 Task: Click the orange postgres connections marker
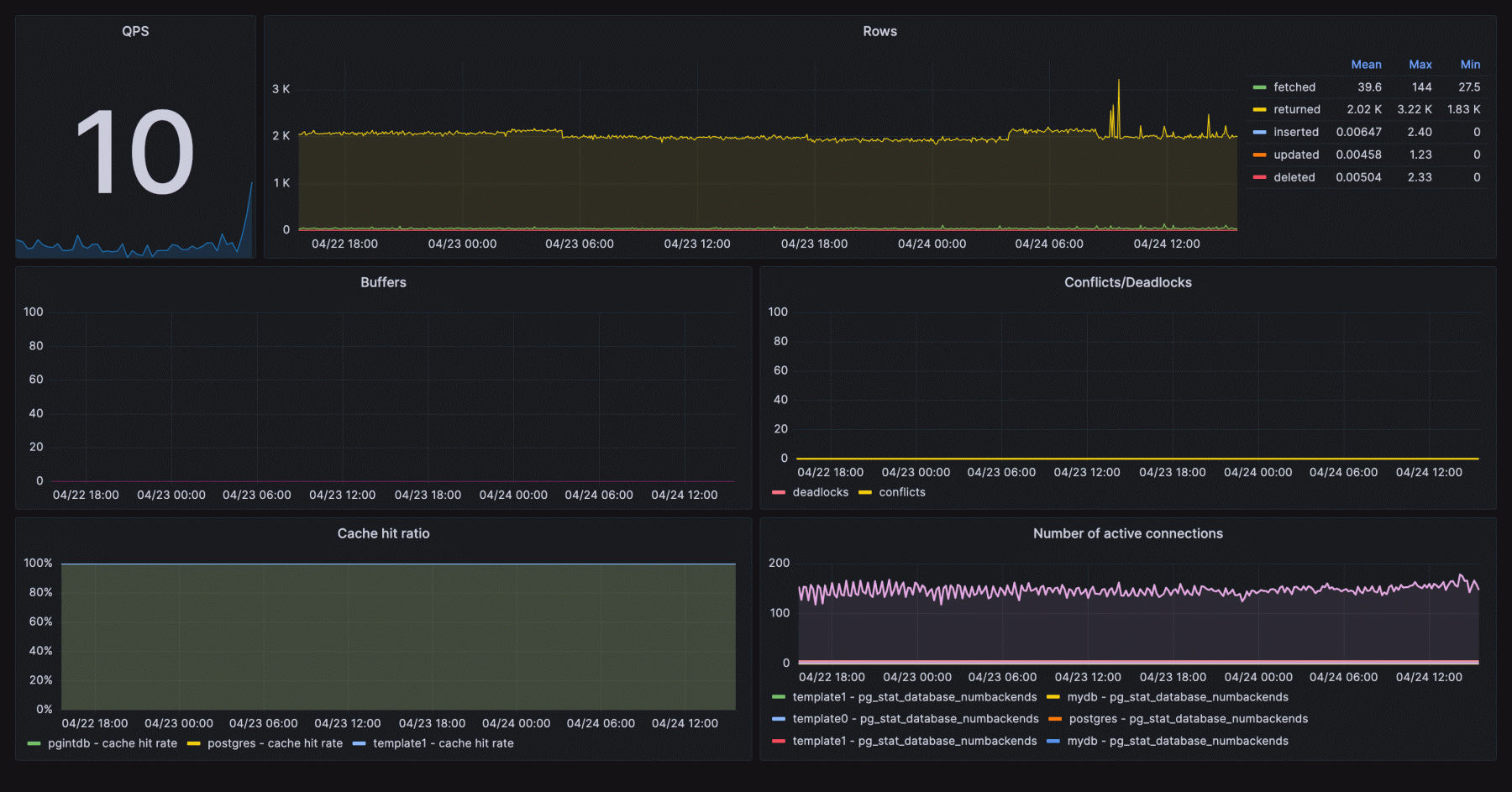(x=1057, y=719)
